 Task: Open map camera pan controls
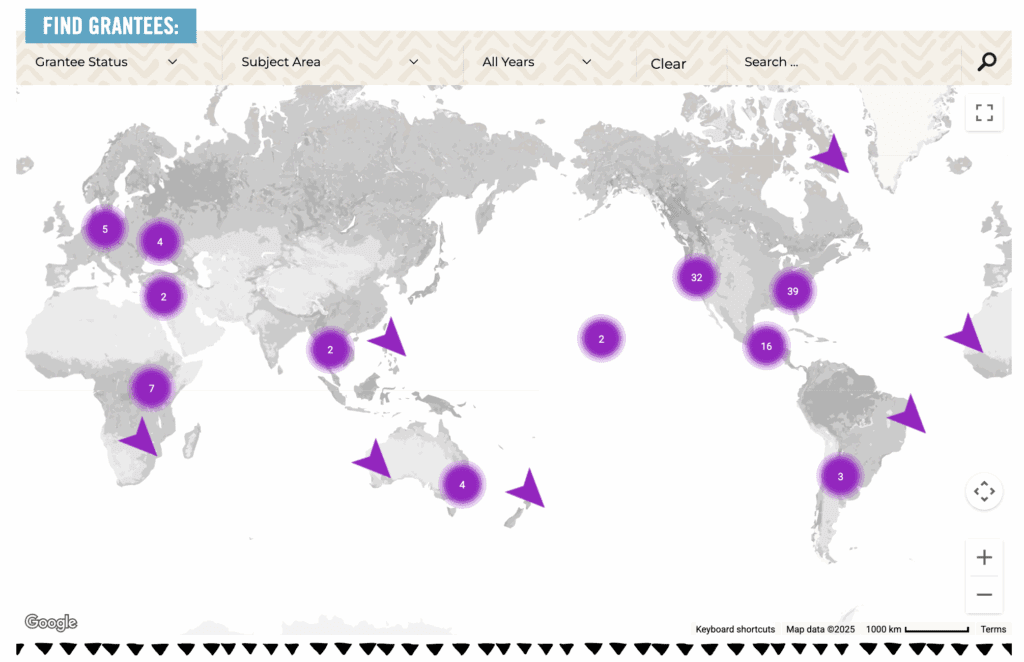tap(984, 491)
